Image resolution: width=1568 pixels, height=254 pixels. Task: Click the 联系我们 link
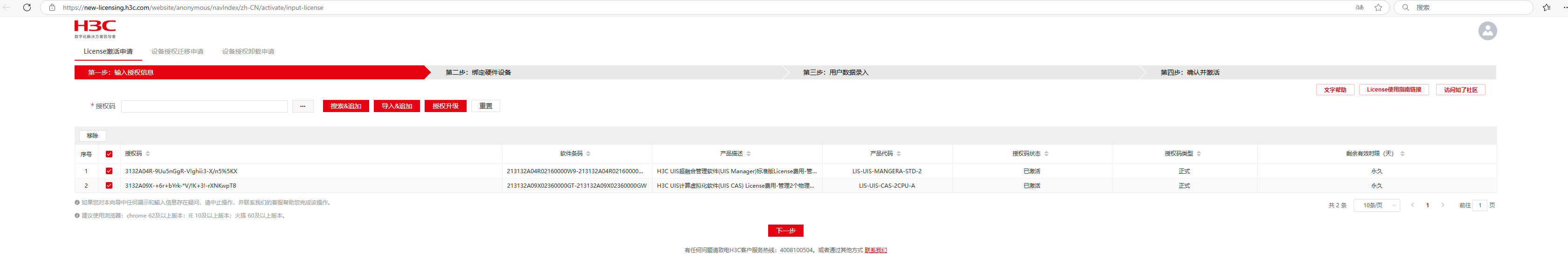(x=875, y=250)
